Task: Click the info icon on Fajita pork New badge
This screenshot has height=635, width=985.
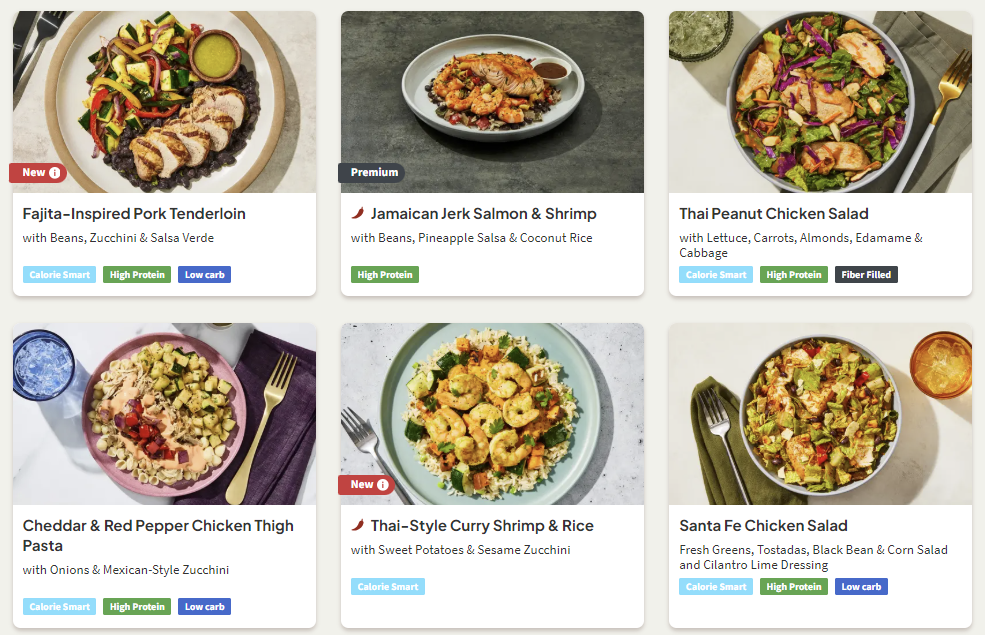Action: tap(55, 173)
